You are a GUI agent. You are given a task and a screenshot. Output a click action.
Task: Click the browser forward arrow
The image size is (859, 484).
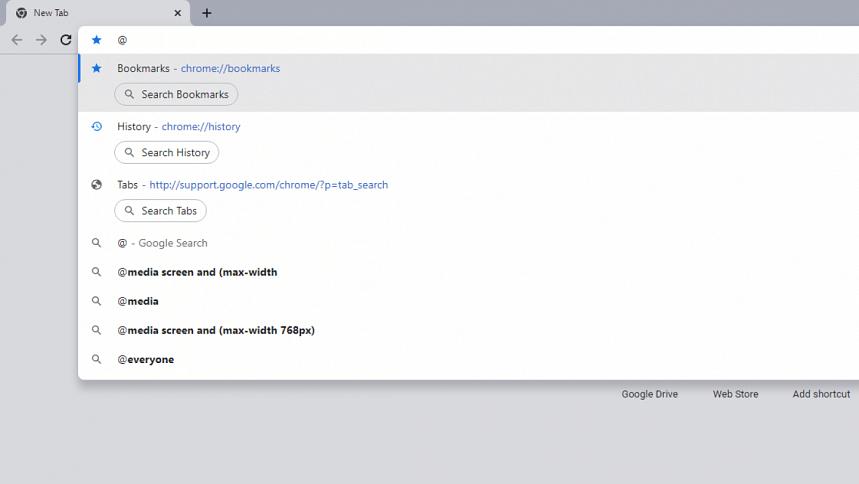pos(41,40)
